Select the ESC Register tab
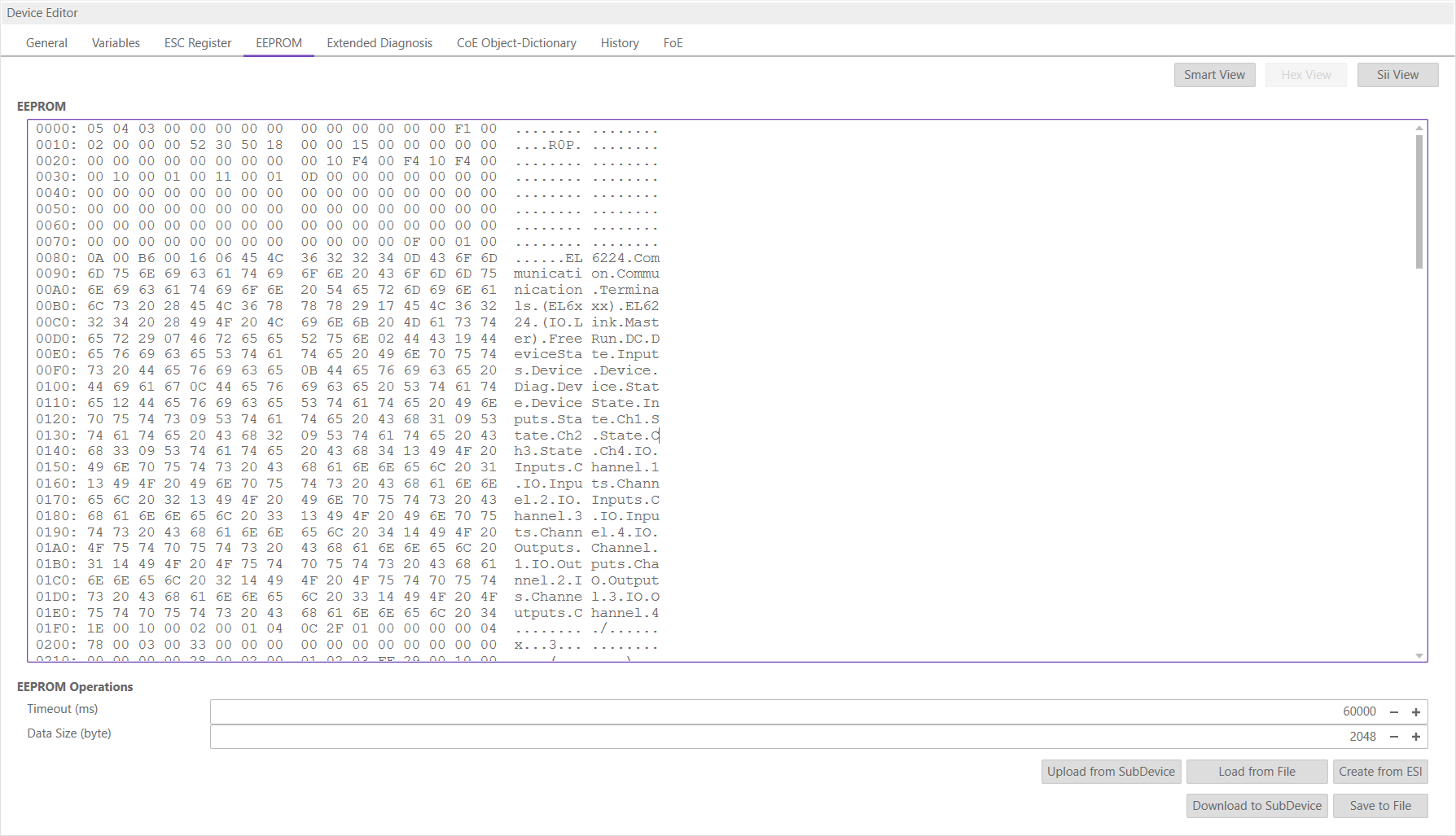 coord(197,42)
